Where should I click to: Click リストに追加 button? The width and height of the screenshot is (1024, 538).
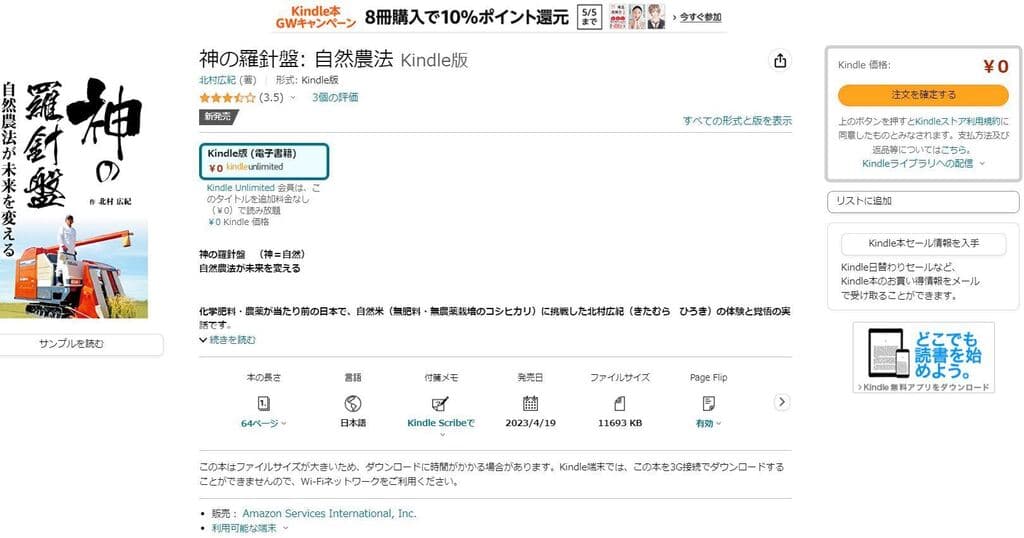923,201
